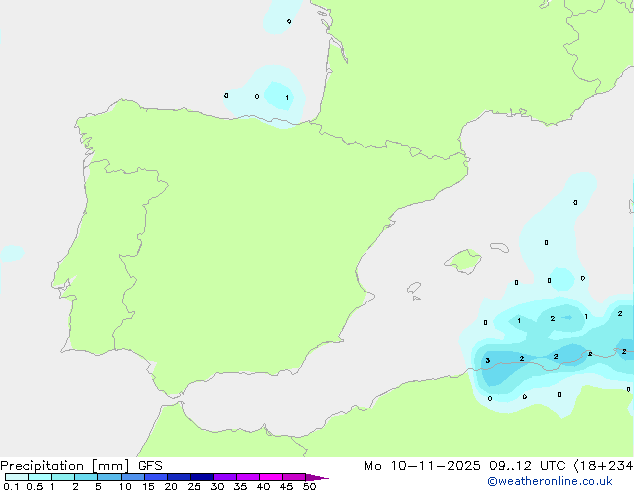Select the 30–35 mm purple legend swatch
This screenshot has height=490, width=634.
point(225,477)
